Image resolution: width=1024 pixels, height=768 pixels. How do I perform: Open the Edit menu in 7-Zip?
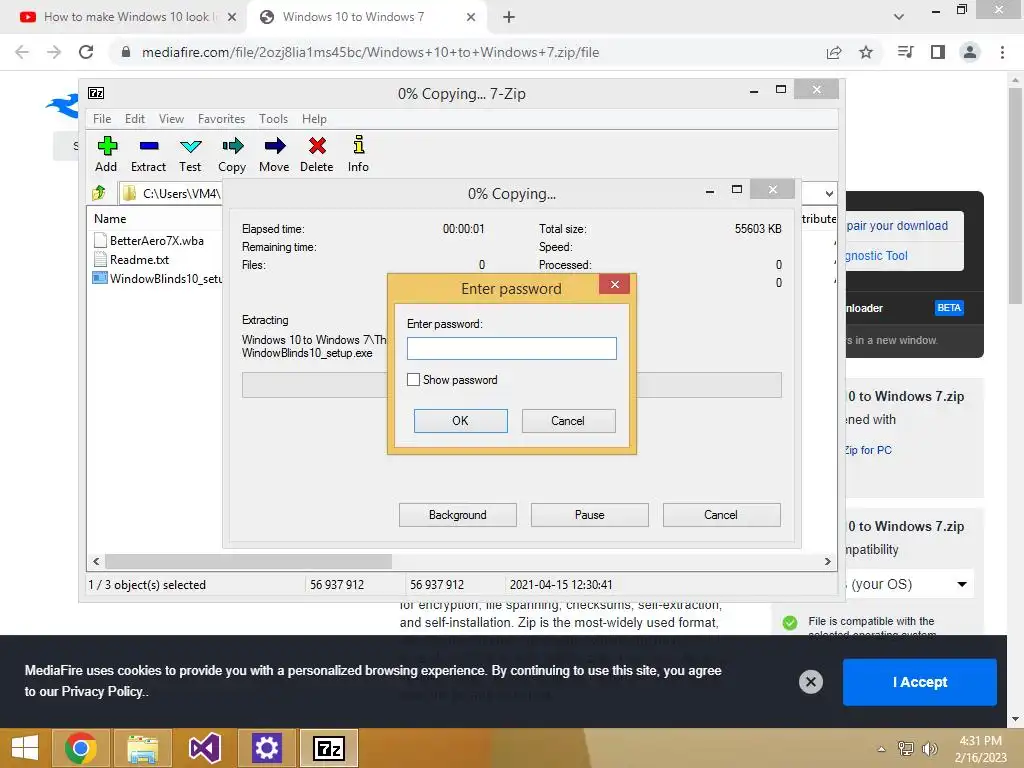(x=135, y=119)
